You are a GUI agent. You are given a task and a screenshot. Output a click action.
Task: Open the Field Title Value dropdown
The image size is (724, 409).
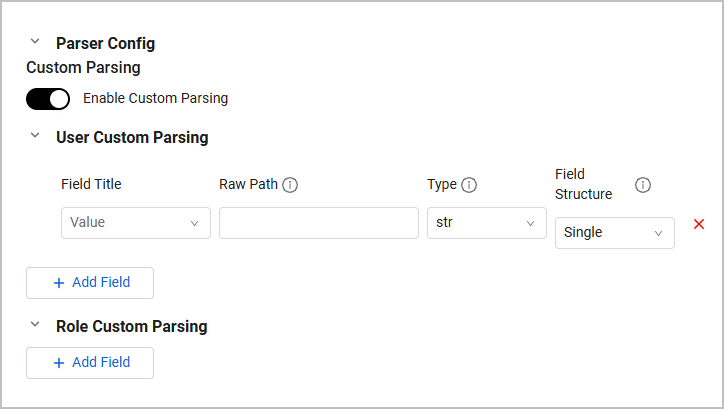click(x=136, y=223)
